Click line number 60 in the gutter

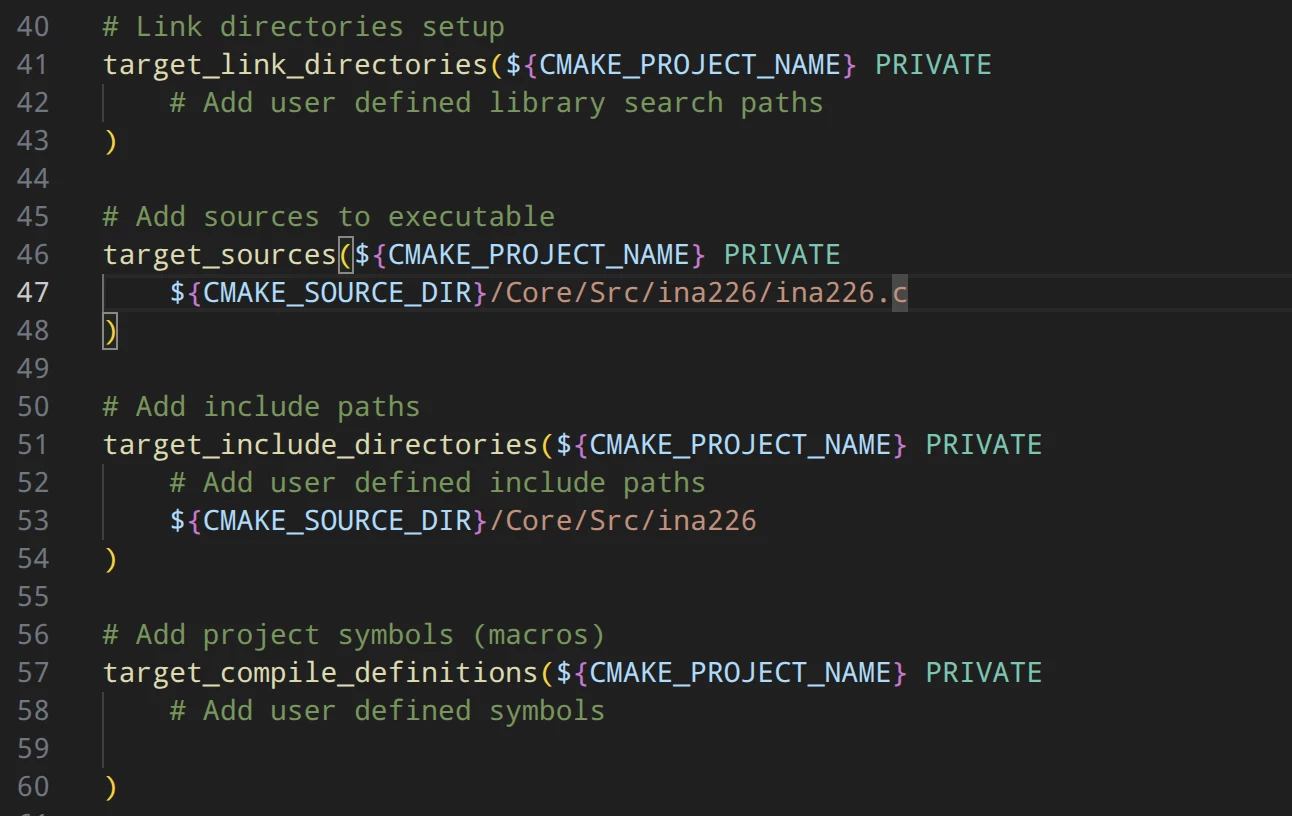coord(33,786)
